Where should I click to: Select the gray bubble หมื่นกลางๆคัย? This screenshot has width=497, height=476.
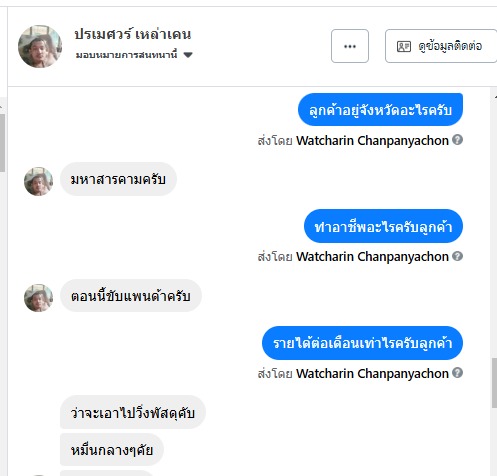pos(112,450)
